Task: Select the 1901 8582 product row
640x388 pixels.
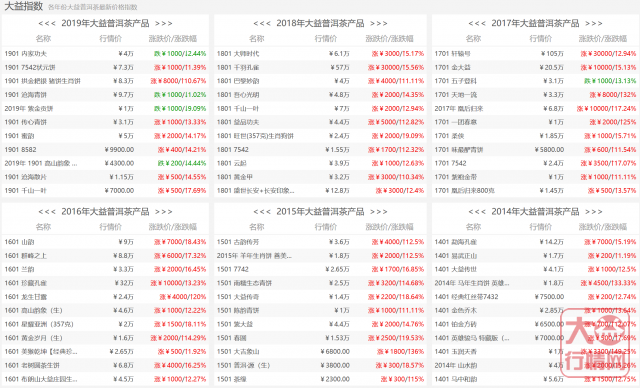Action: 105,150
